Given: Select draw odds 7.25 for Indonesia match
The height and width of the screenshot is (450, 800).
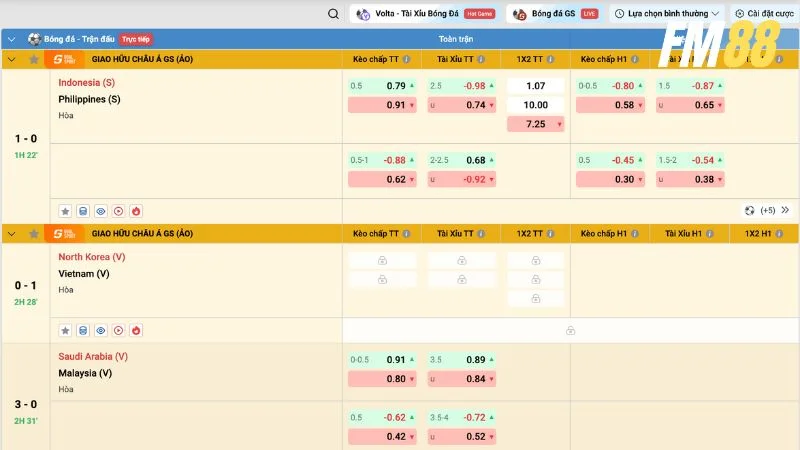Looking at the screenshot, I should pyautogui.click(x=535, y=124).
